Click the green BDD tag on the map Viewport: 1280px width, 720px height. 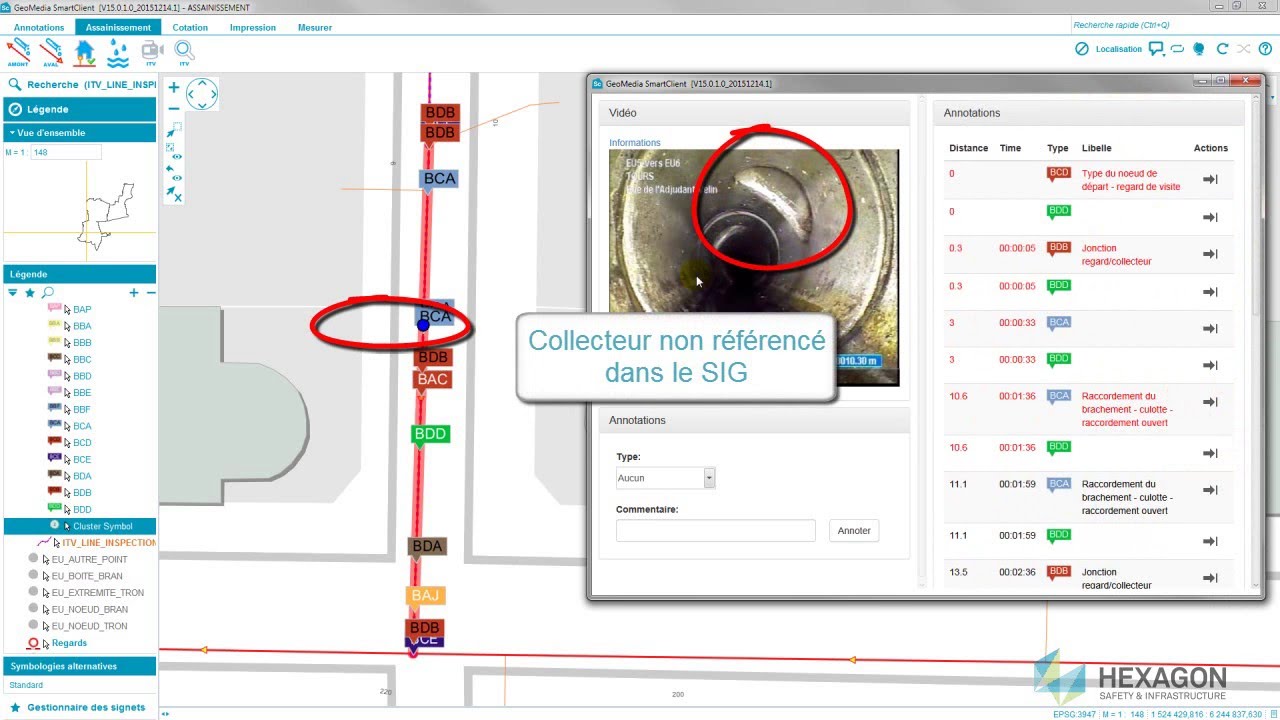point(430,434)
